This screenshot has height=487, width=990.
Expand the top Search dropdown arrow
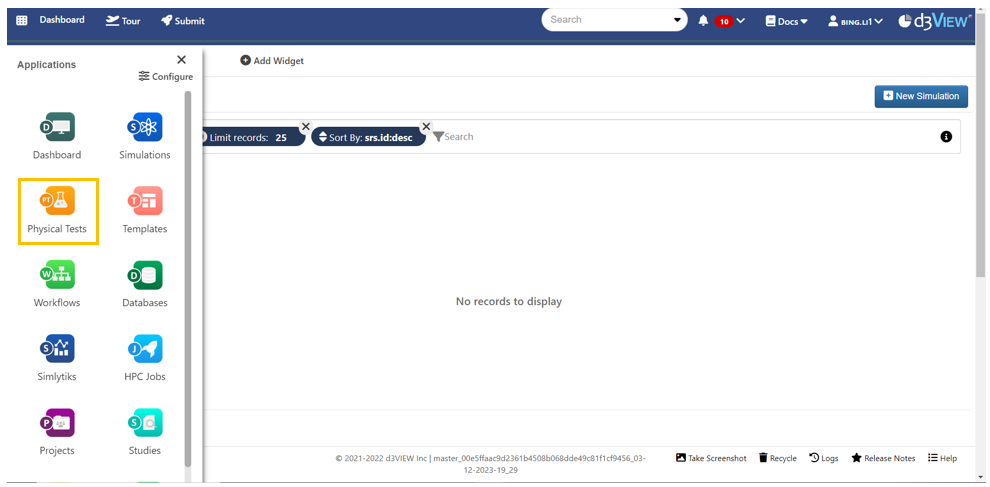[x=679, y=20]
